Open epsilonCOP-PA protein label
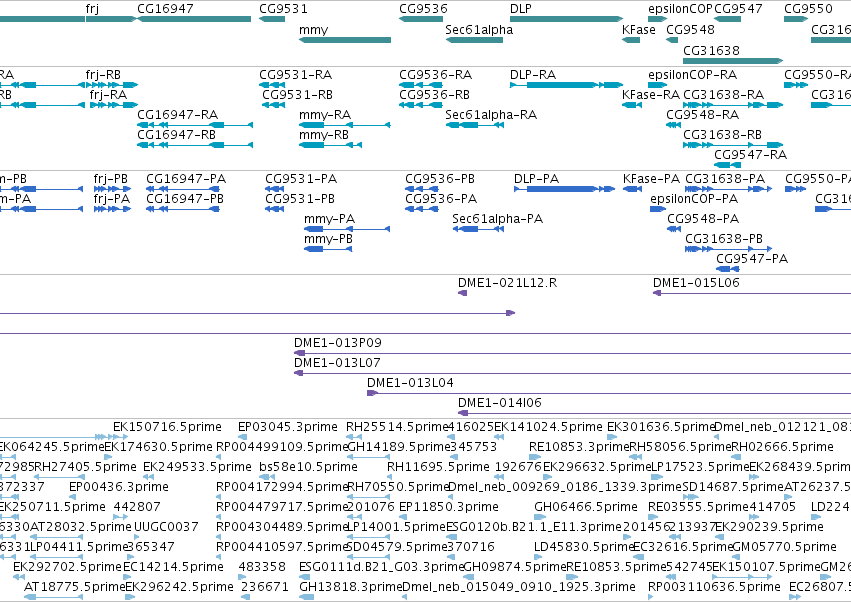 [x=694, y=199]
